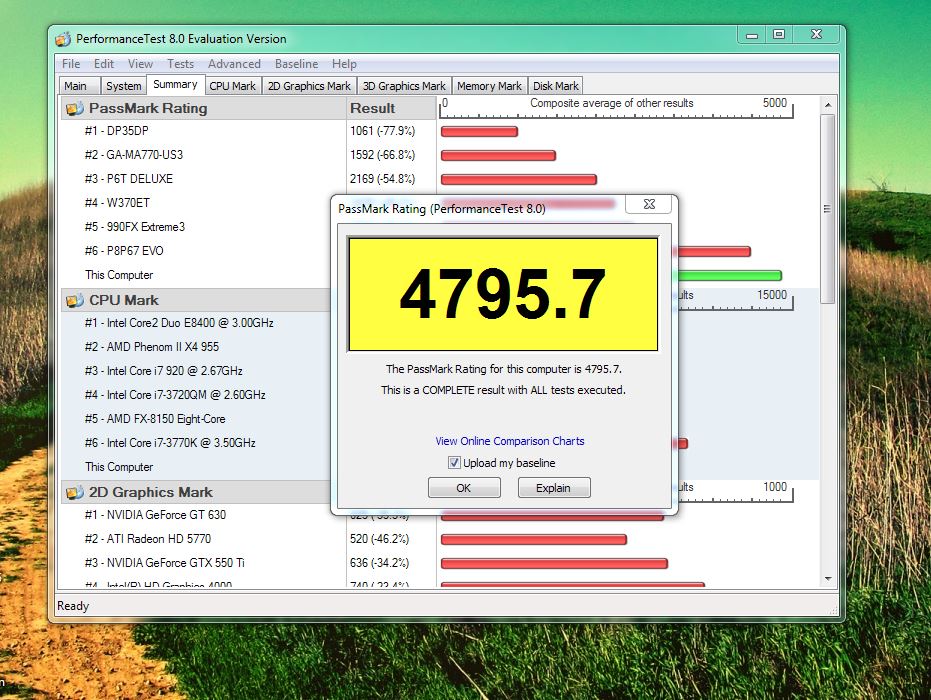This screenshot has width=931, height=700.
Task: Toggle the Upload my baseline checkbox
Action: point(454,463)
